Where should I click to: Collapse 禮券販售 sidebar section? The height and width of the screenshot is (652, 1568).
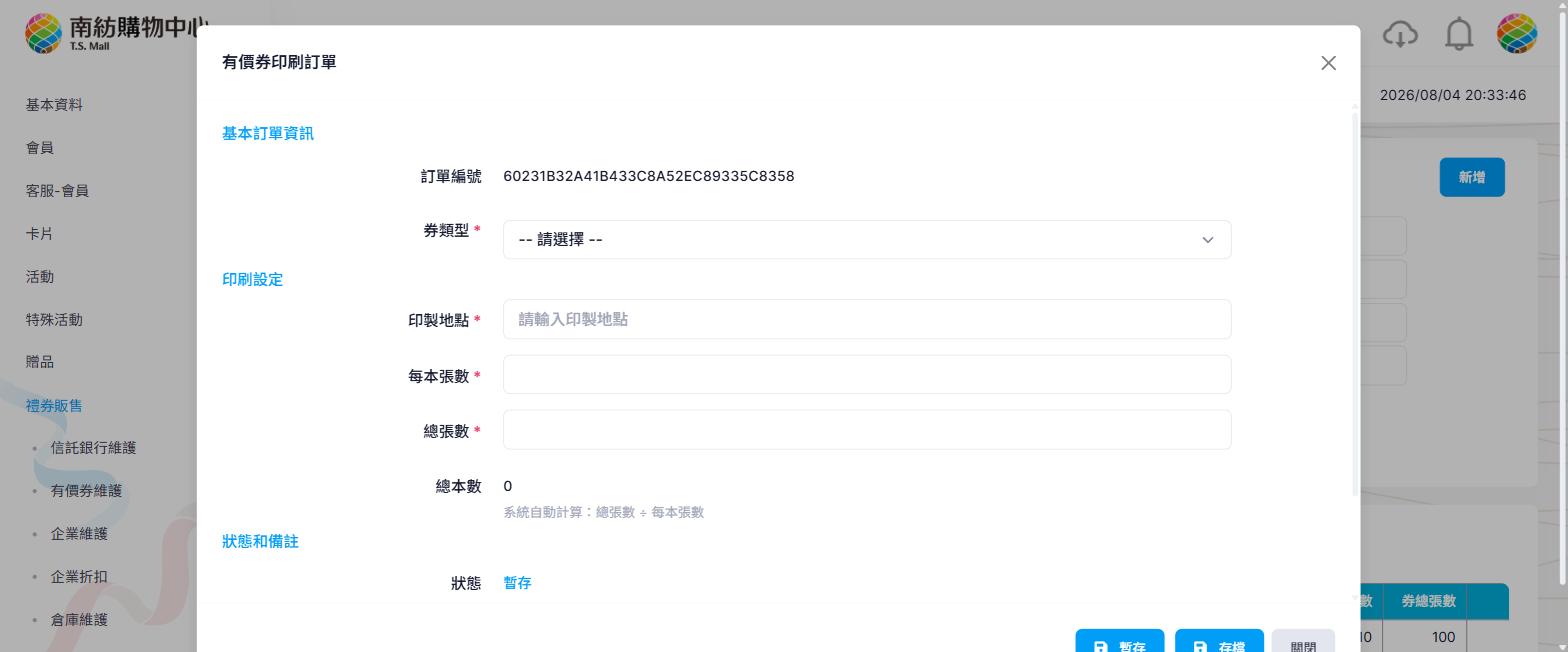point(54,406)
